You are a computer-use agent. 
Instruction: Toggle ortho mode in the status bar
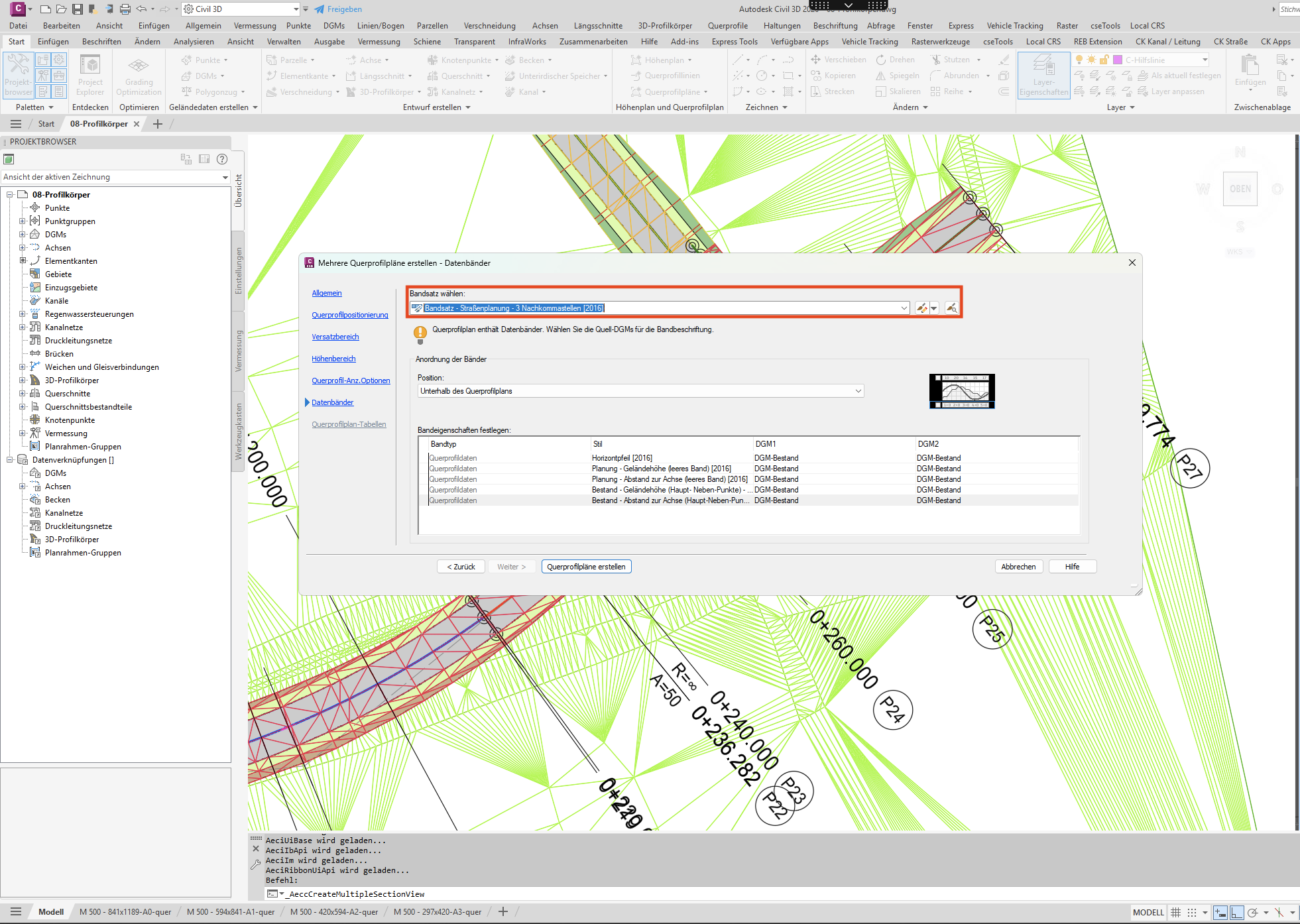1236,913
